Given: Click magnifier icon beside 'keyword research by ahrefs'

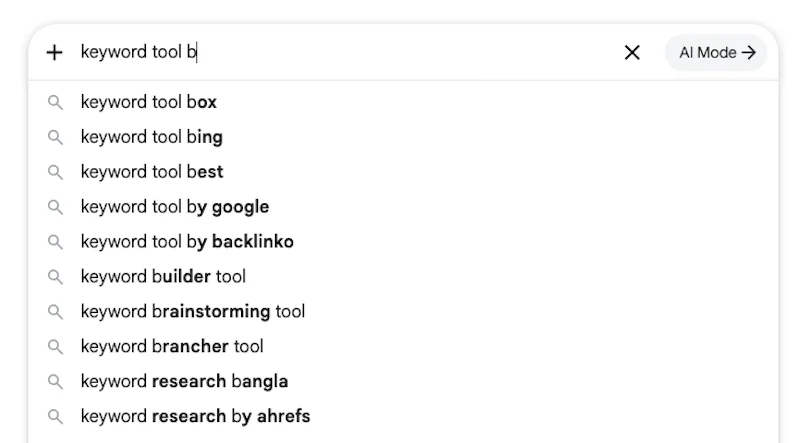Looking at the screenshot, I should tap(55, 417).
